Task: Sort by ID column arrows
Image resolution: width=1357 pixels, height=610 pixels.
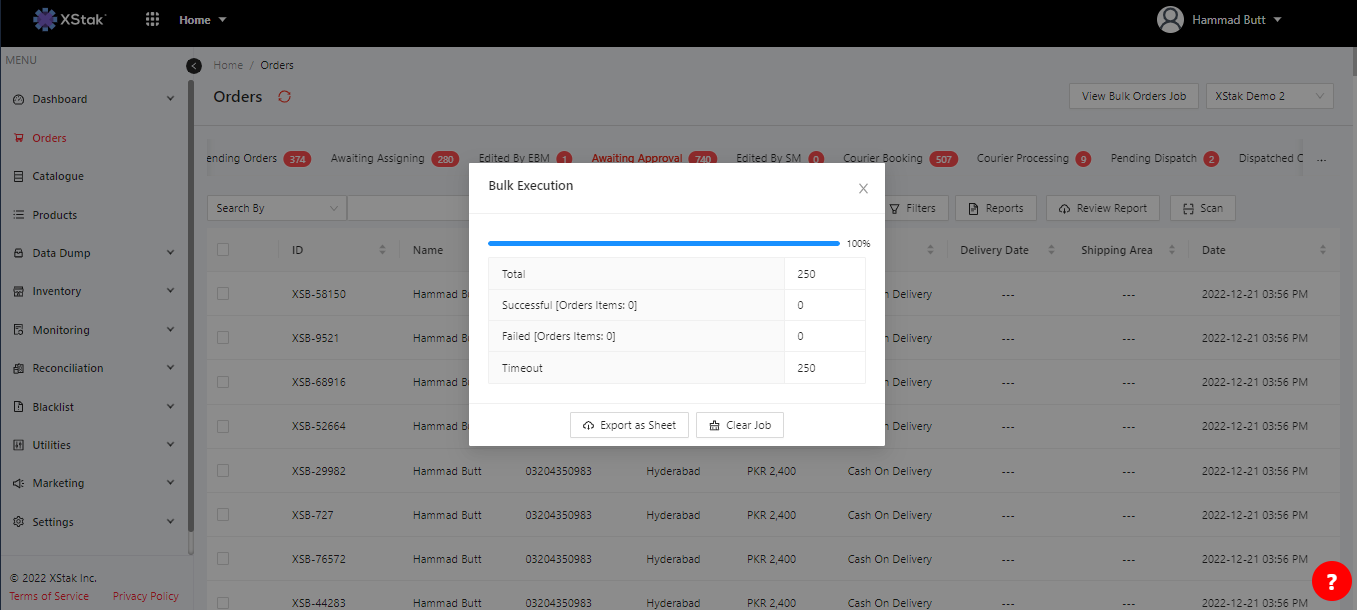Action: [382, 250]
